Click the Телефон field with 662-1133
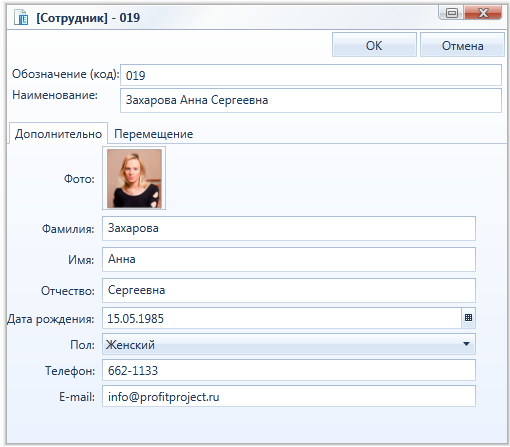This screenshot has height=447, width=510. click(289, 370)
